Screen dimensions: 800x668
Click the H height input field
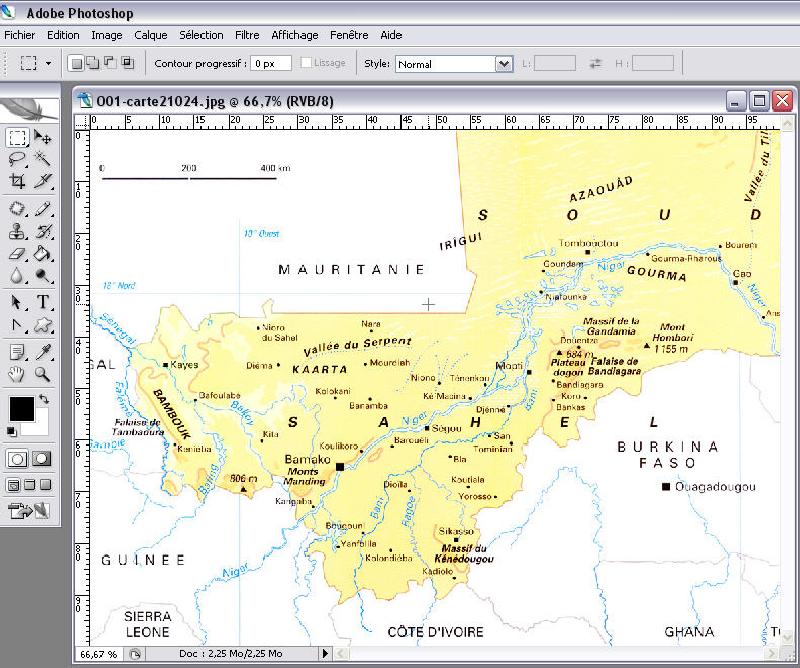653,64
